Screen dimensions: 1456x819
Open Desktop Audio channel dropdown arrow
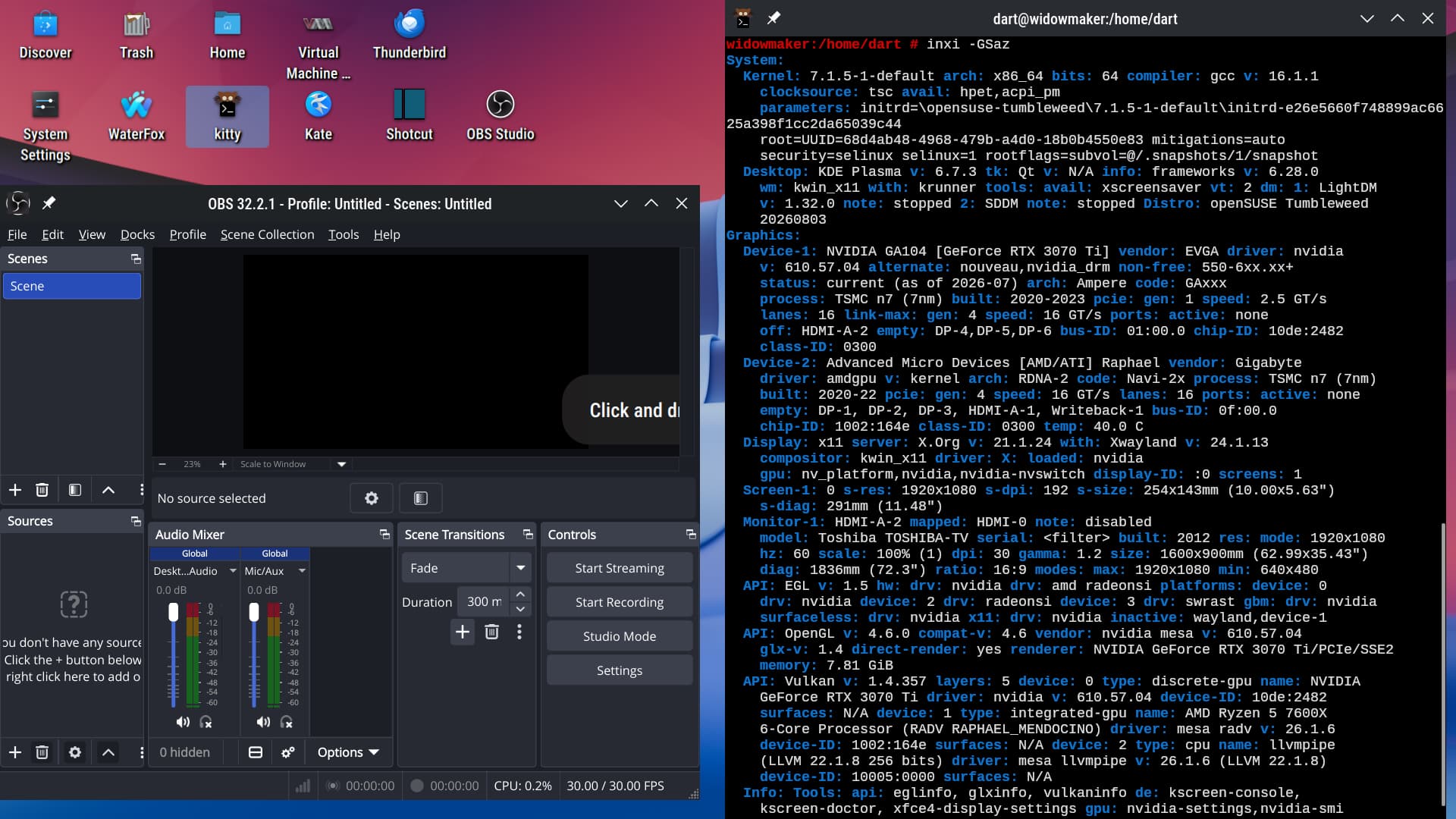pos(233,571)
